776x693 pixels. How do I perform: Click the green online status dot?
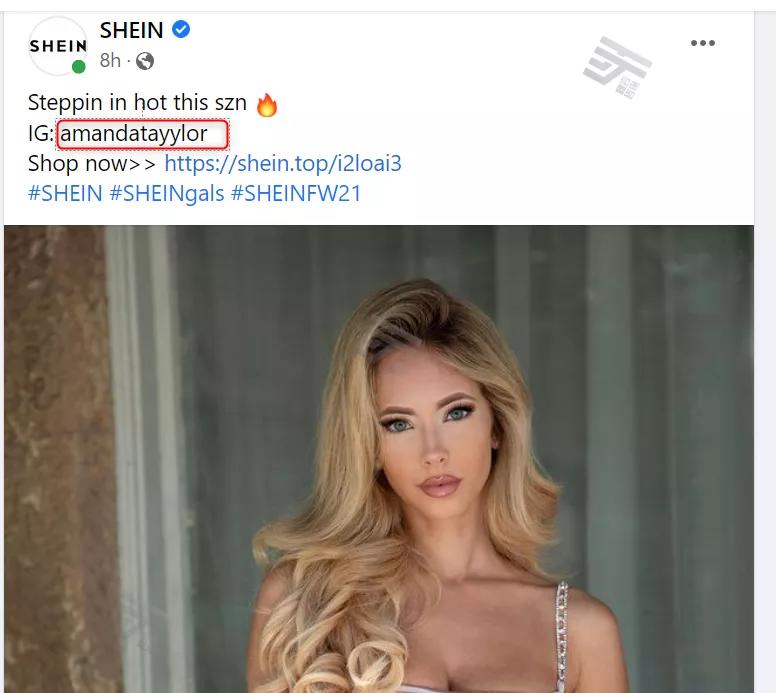79,67
